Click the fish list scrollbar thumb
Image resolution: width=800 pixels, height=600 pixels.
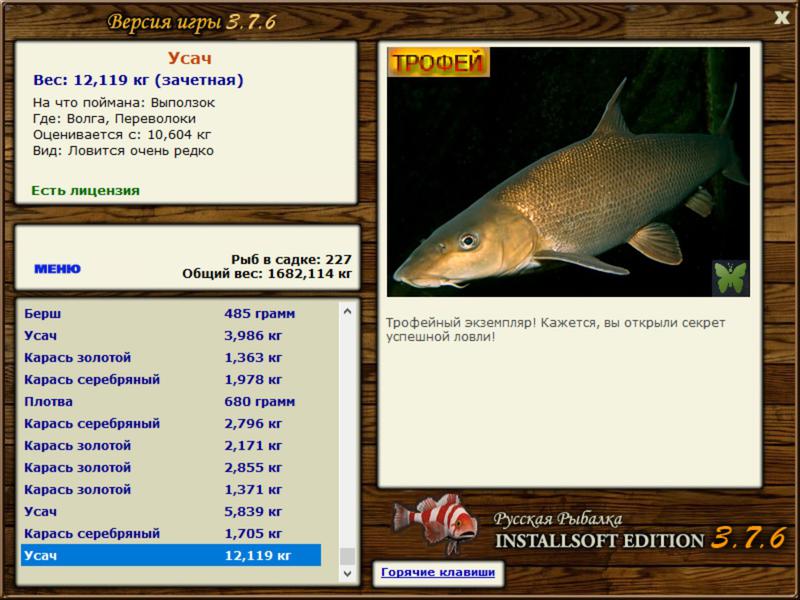click(347, 556)
